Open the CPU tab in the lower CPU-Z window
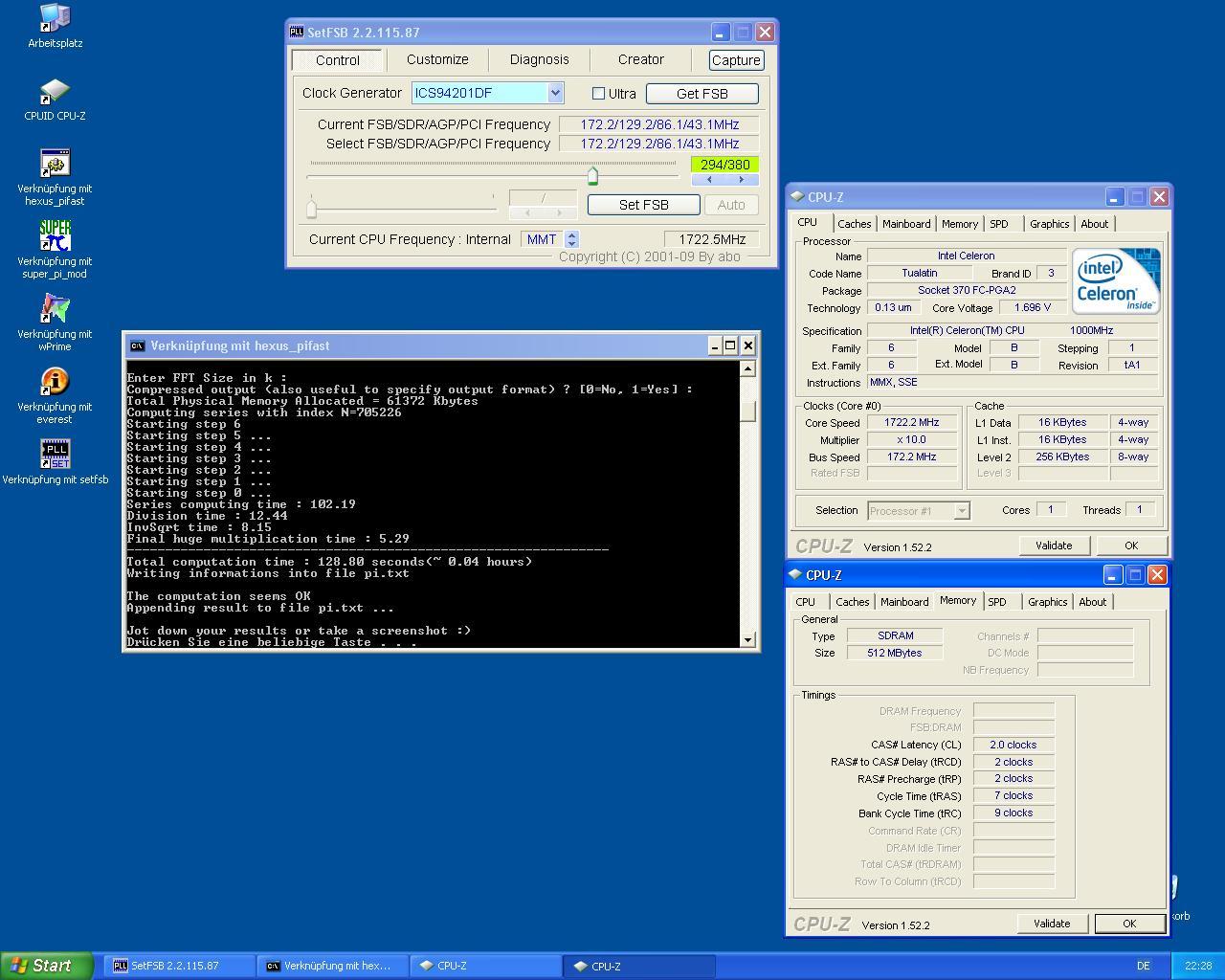The image size is (1225, 980). pos(806,602)
